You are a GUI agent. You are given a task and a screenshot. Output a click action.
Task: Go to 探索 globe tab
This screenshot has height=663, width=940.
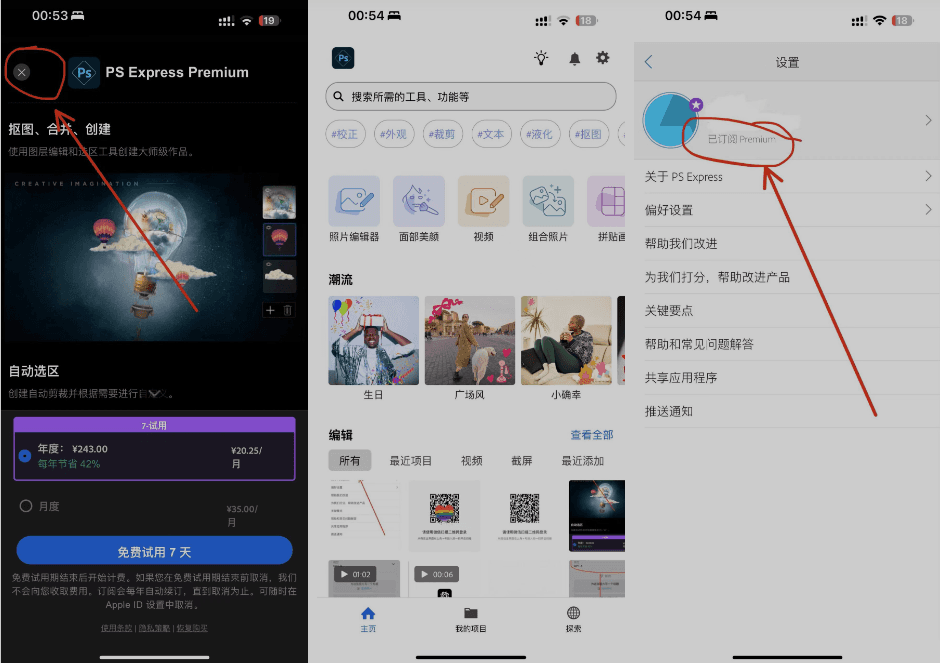pyautogui.click(x=573, y=619)
